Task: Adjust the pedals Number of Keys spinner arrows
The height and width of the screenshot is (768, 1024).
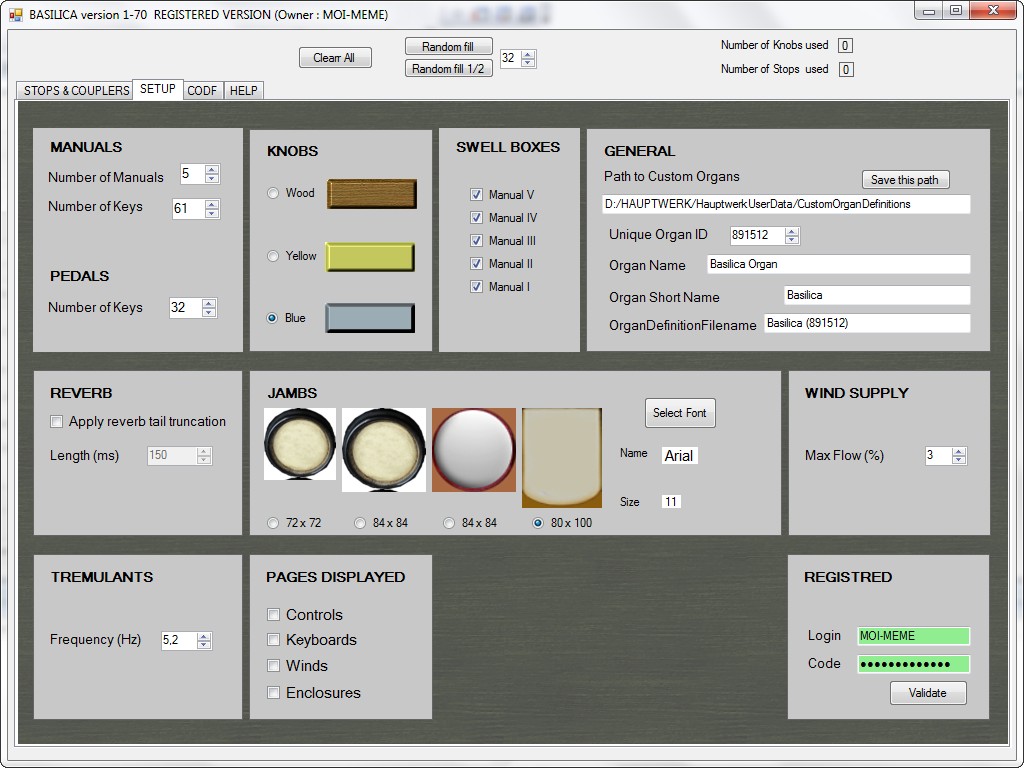Action: 209,308
